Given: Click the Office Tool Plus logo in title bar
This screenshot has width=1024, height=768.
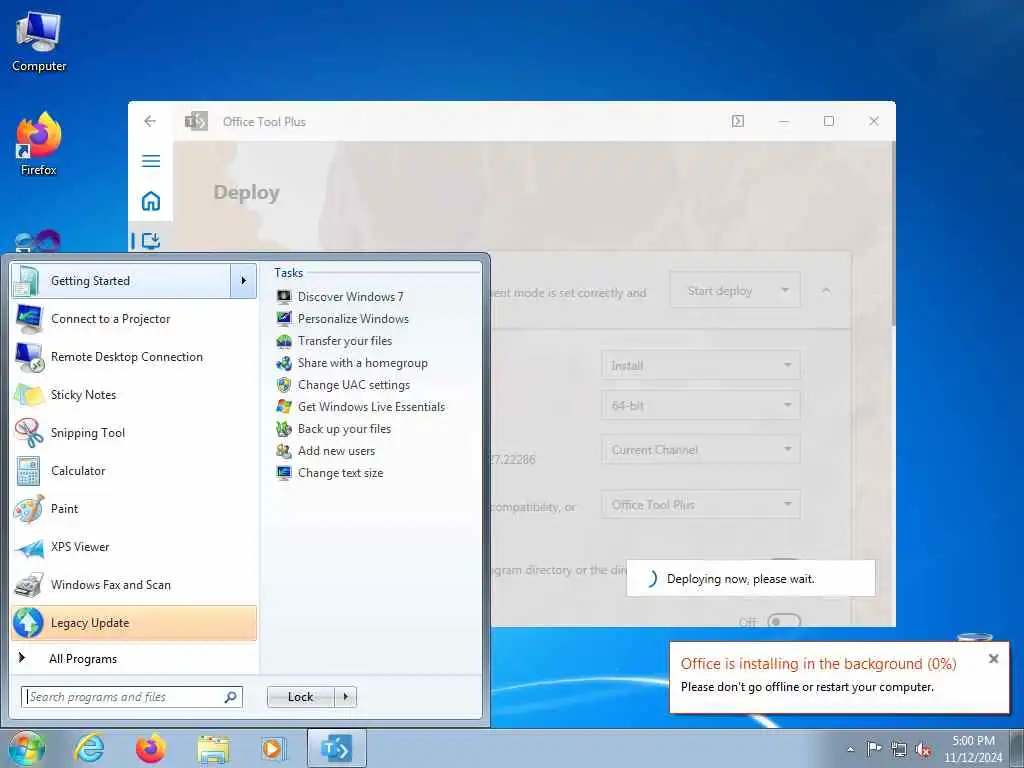Looking at the screenshot, I should (196, 121).
